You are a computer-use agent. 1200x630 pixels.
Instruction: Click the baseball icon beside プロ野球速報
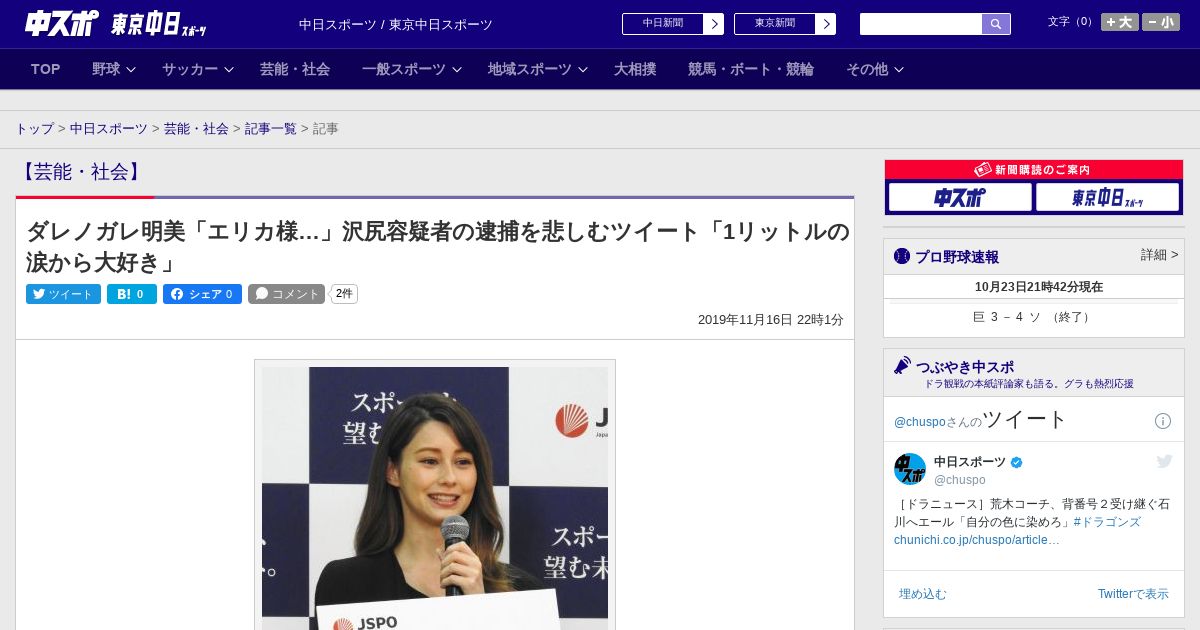(x=902, y=256)
